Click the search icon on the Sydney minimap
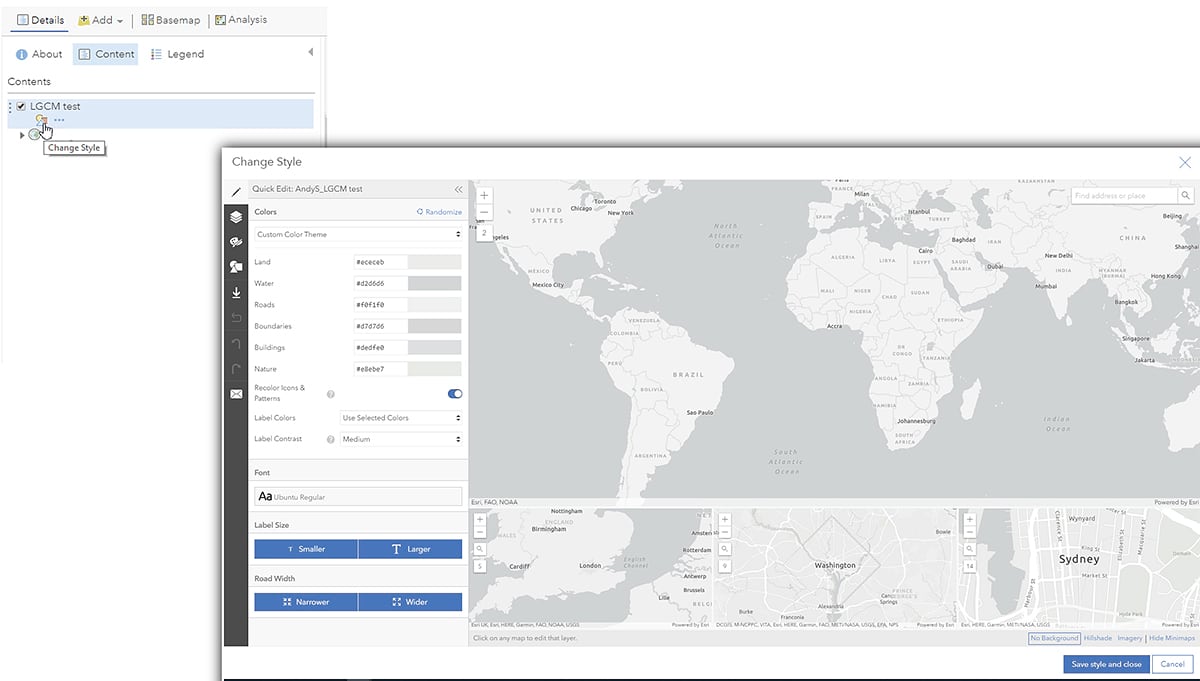Viewport: 1200px width, 681px height. tap(970, 549)
